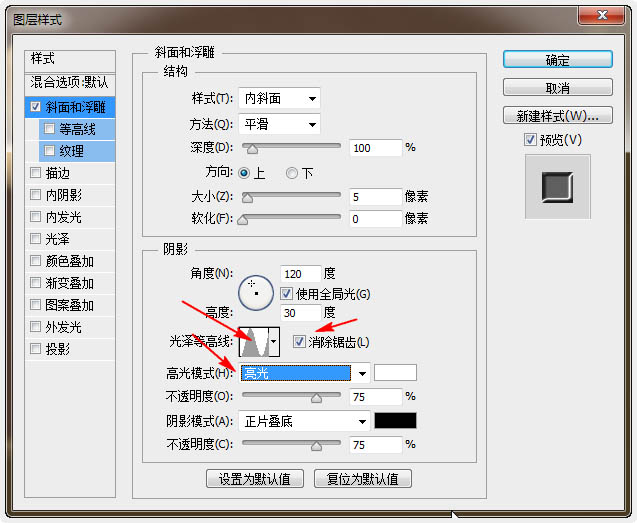Select 混合选项:默认 entry

[x=70, y=83]
